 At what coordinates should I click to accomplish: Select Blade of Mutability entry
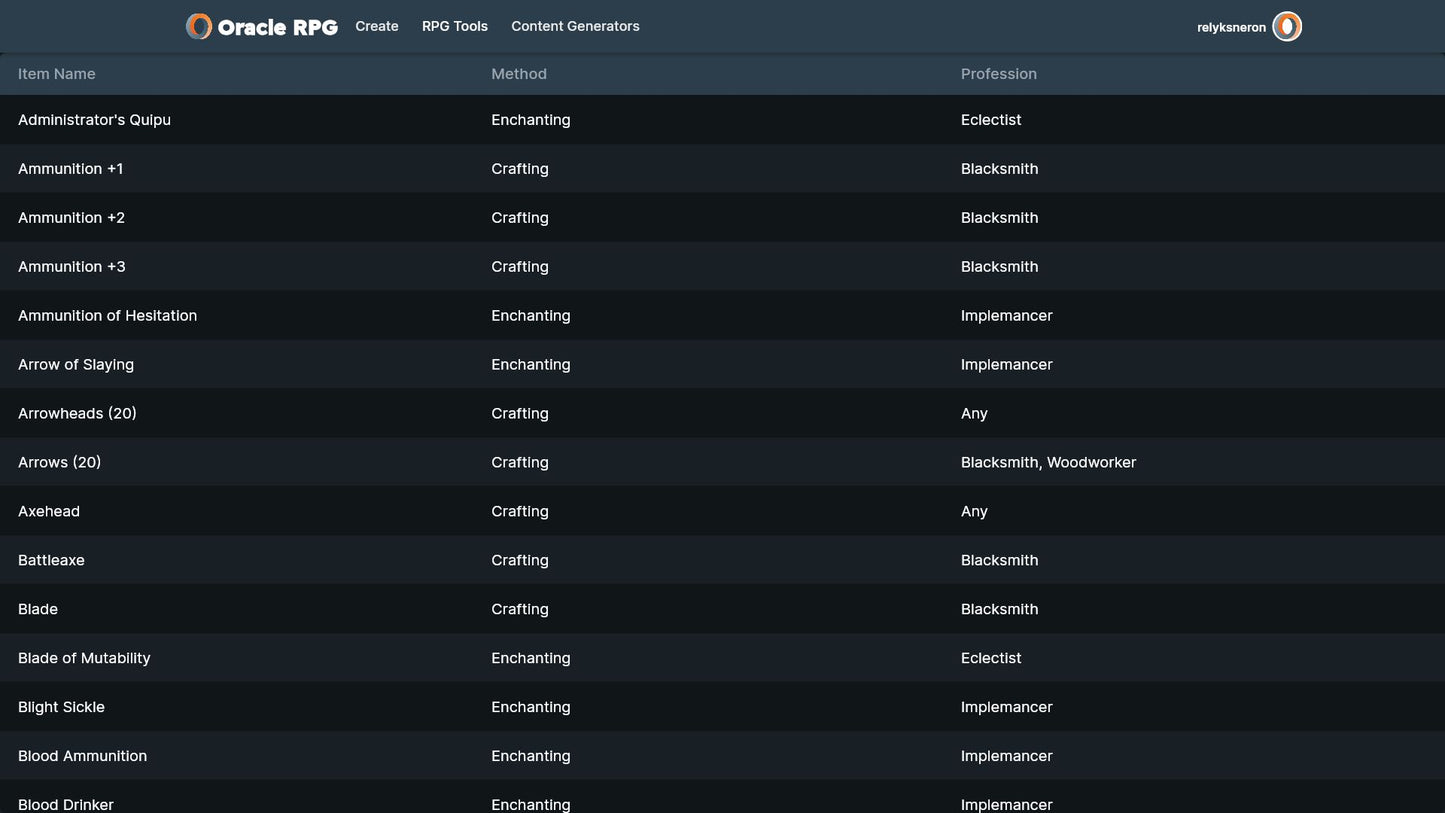[x=84, y=659]
